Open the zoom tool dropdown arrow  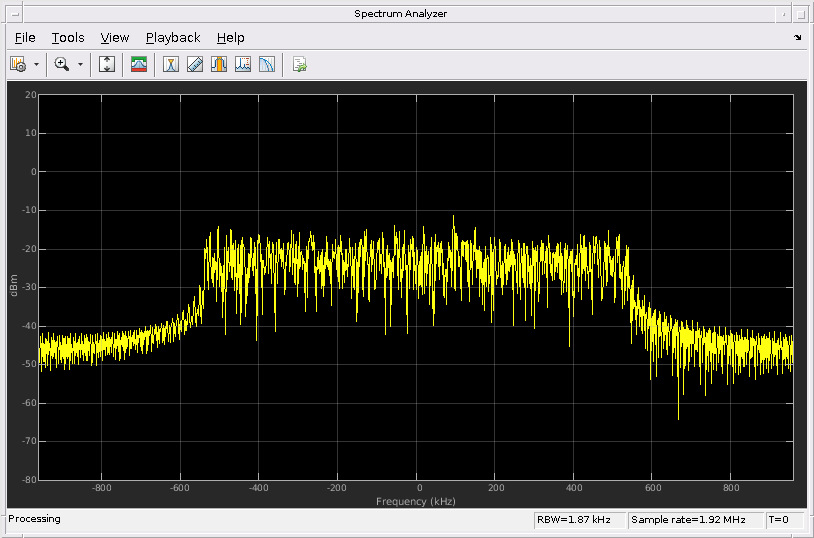tap(80, 64)
